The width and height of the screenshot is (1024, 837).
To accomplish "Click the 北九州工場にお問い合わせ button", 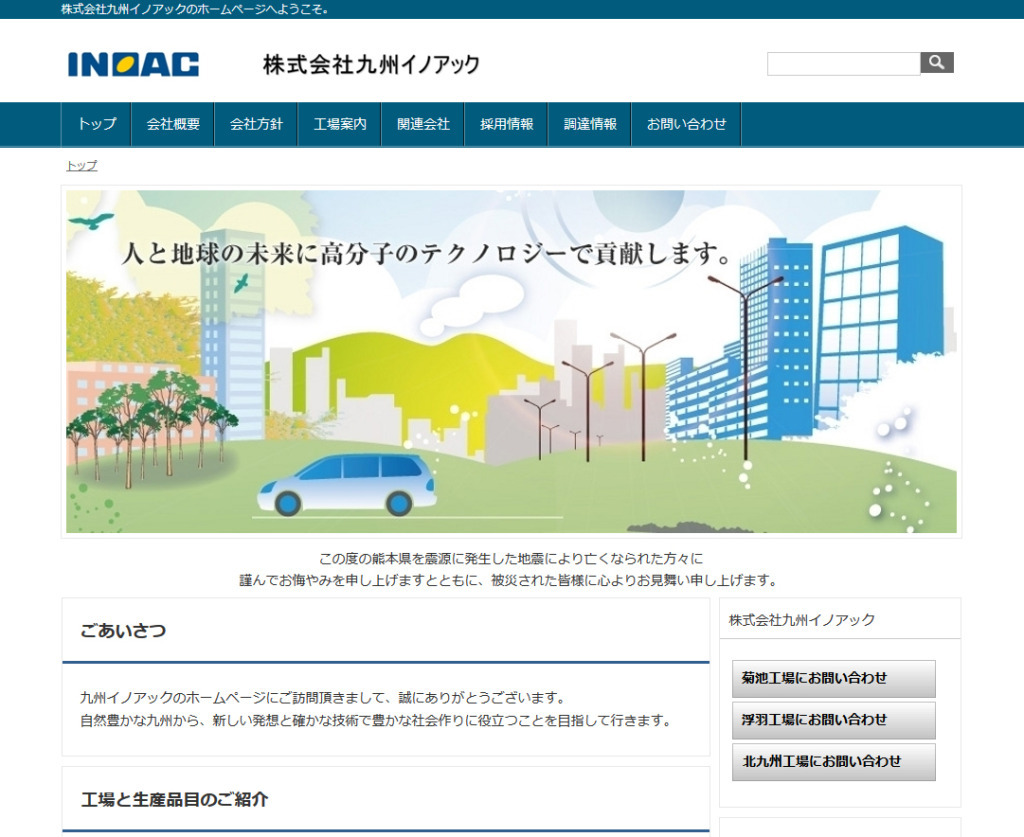I will [x=833, y=760].
